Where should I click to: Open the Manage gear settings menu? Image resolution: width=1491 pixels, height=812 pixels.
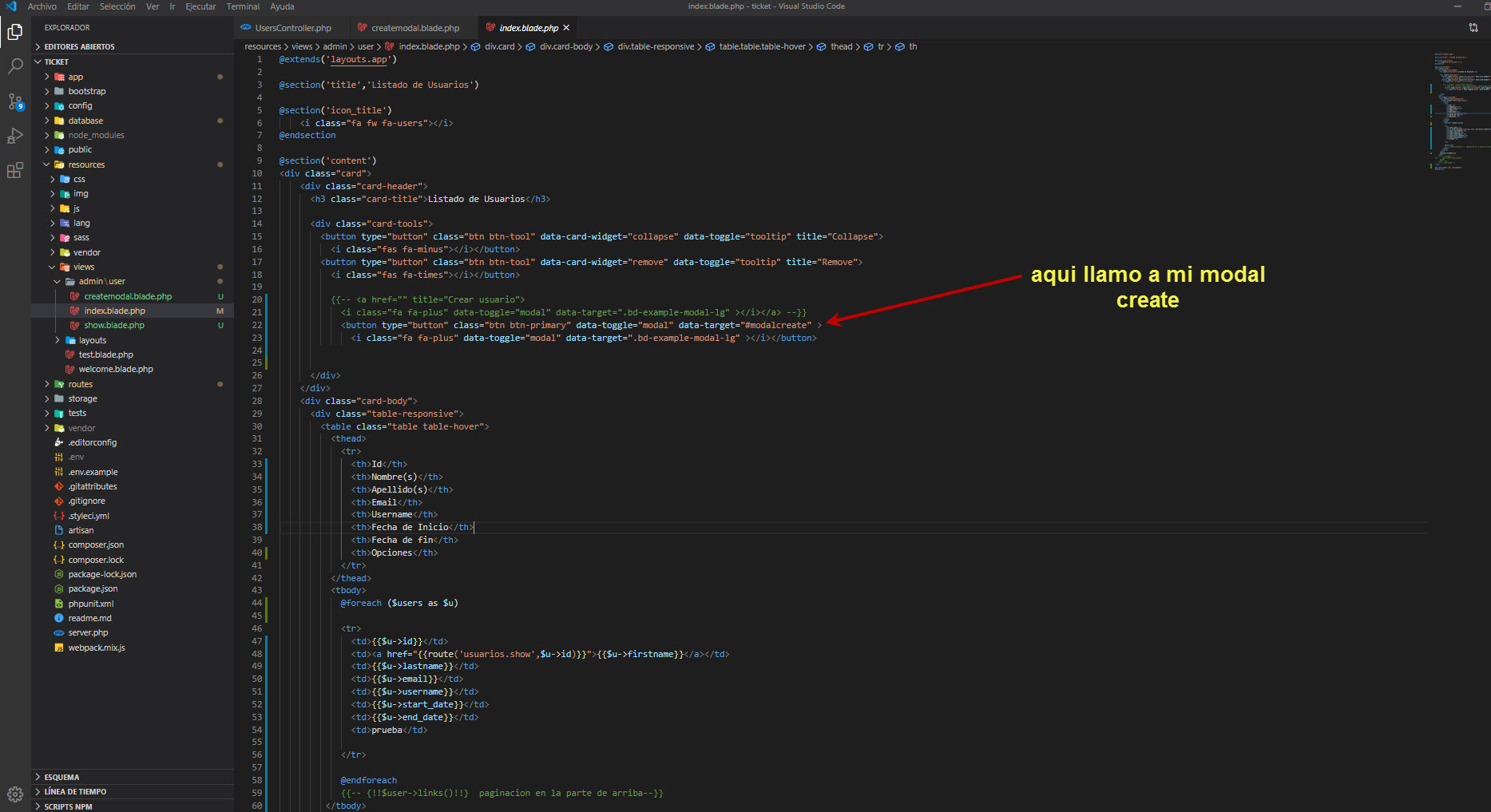pyautogui.click(x=15, y=794)
